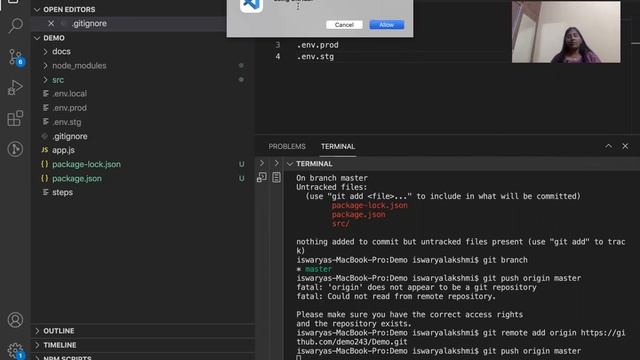Click the webcam video thumbnail
640x360 pixels.
pos(566,32)
